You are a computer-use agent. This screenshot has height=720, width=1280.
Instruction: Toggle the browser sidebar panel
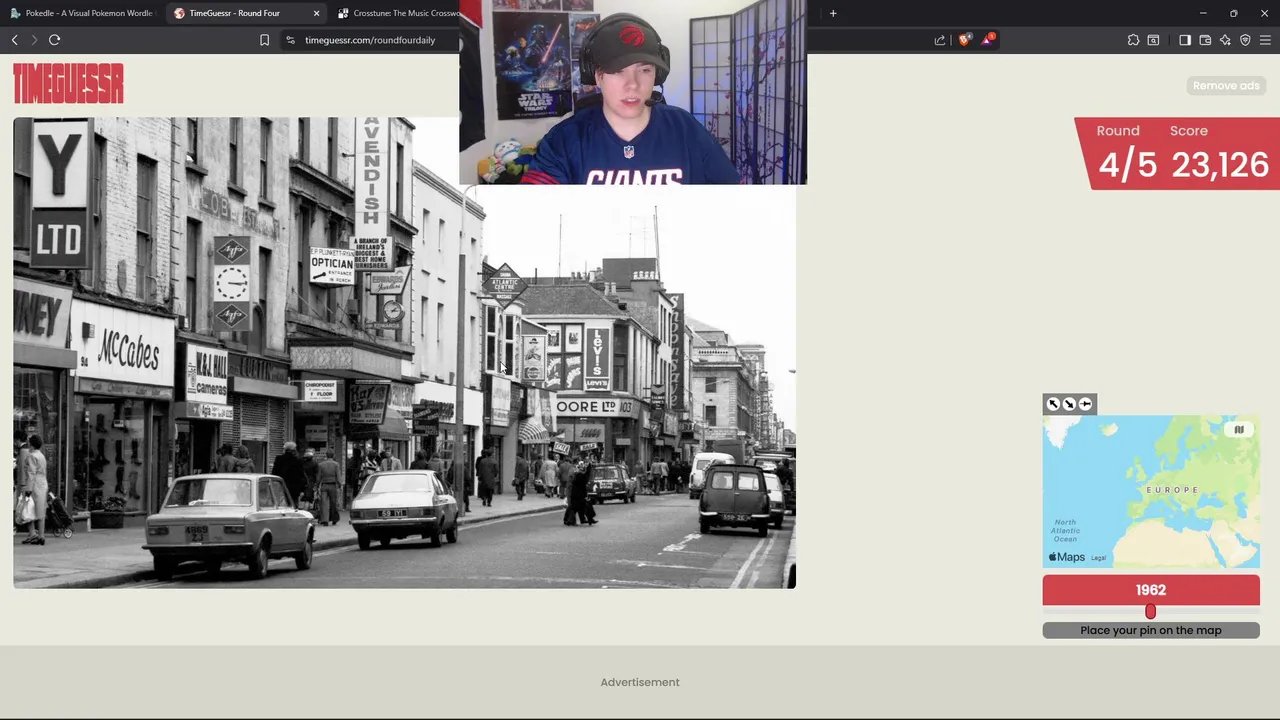pos(1185,40)
